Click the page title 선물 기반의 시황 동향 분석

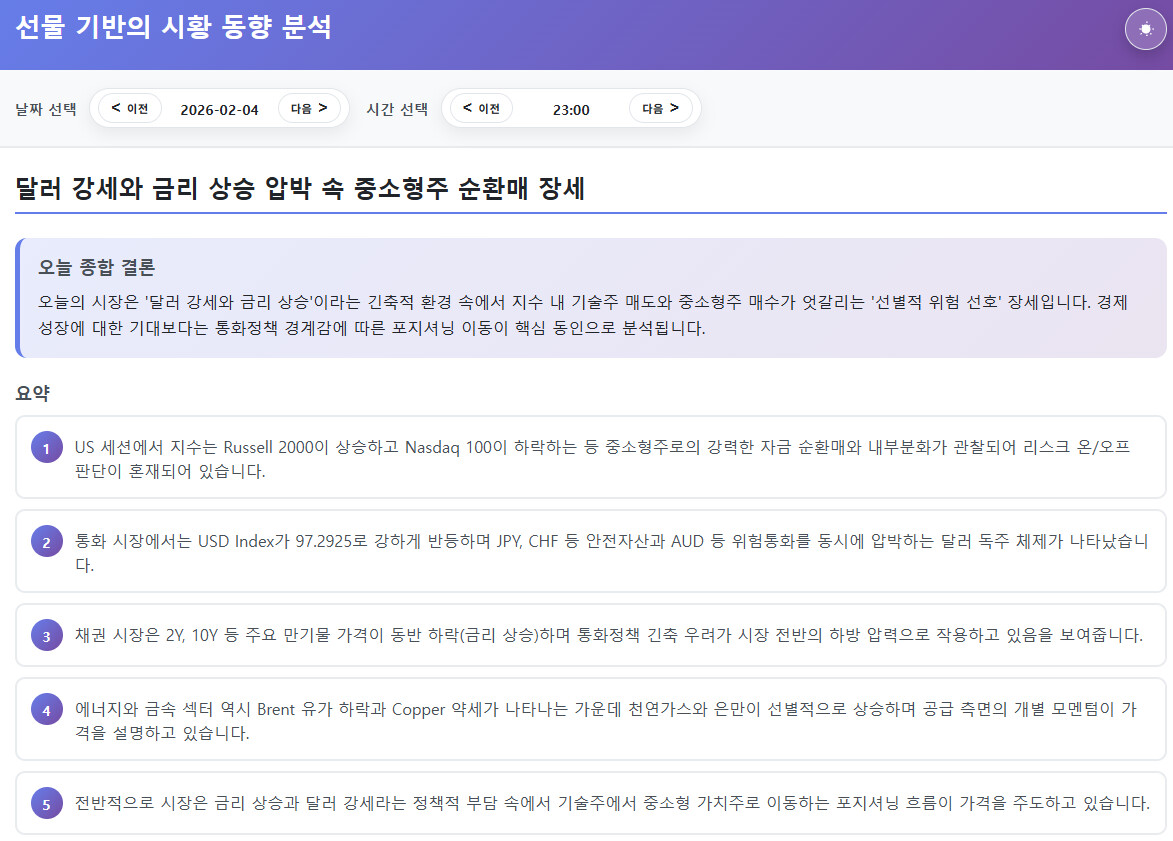[x=173, y=27]
